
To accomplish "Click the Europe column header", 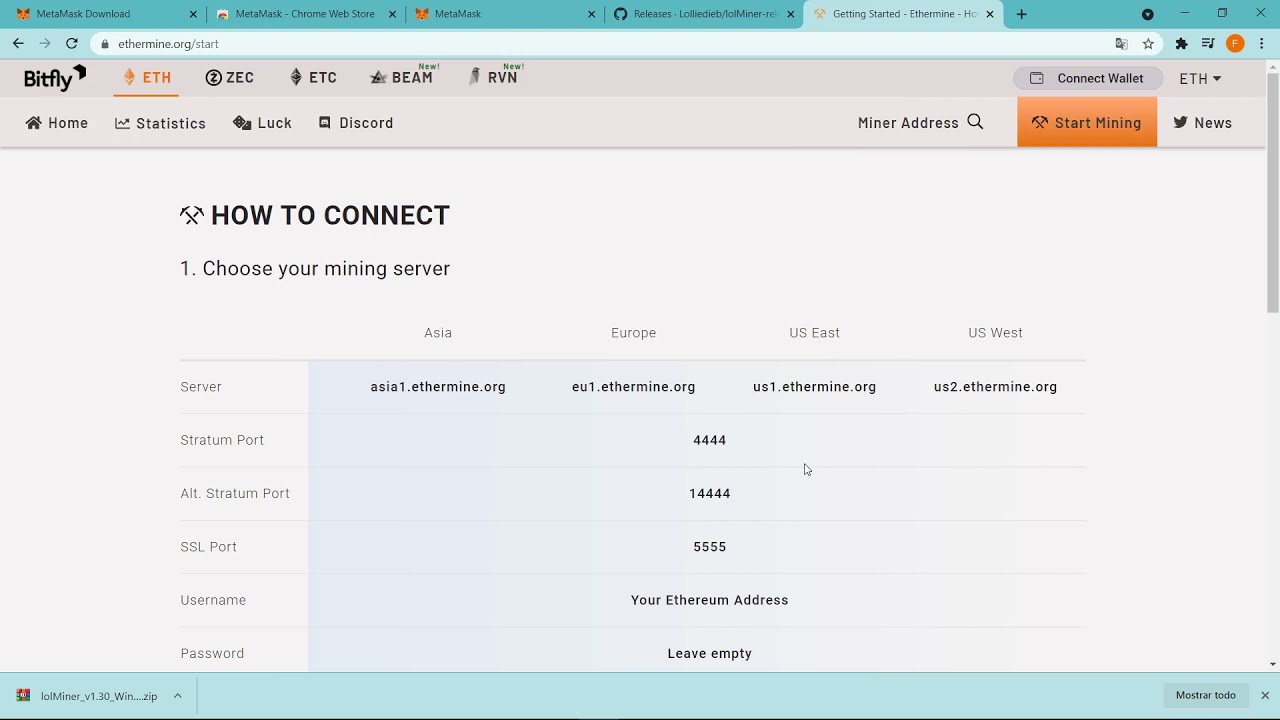I will pos(633,333).
